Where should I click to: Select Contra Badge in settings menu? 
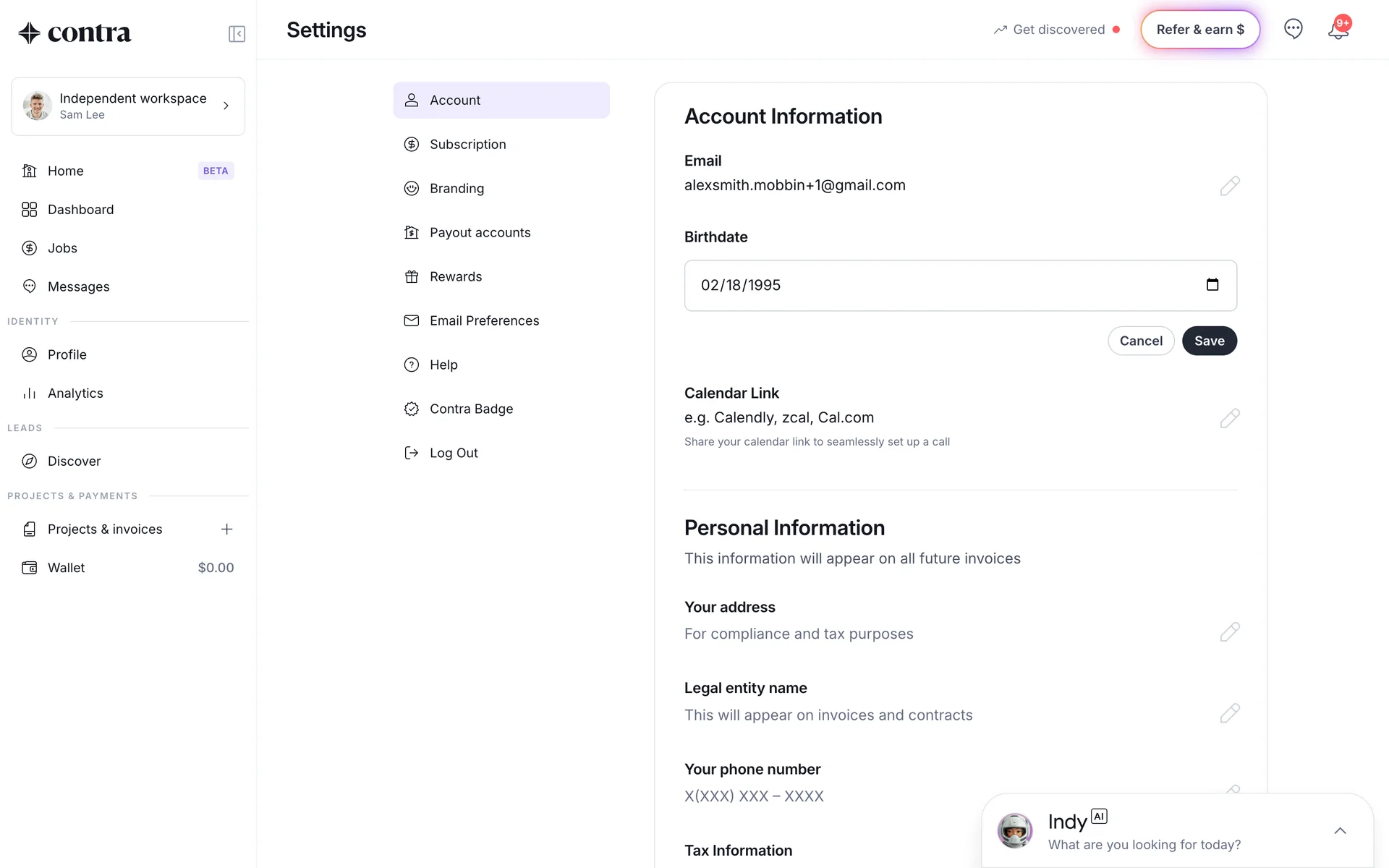point(471,409)
